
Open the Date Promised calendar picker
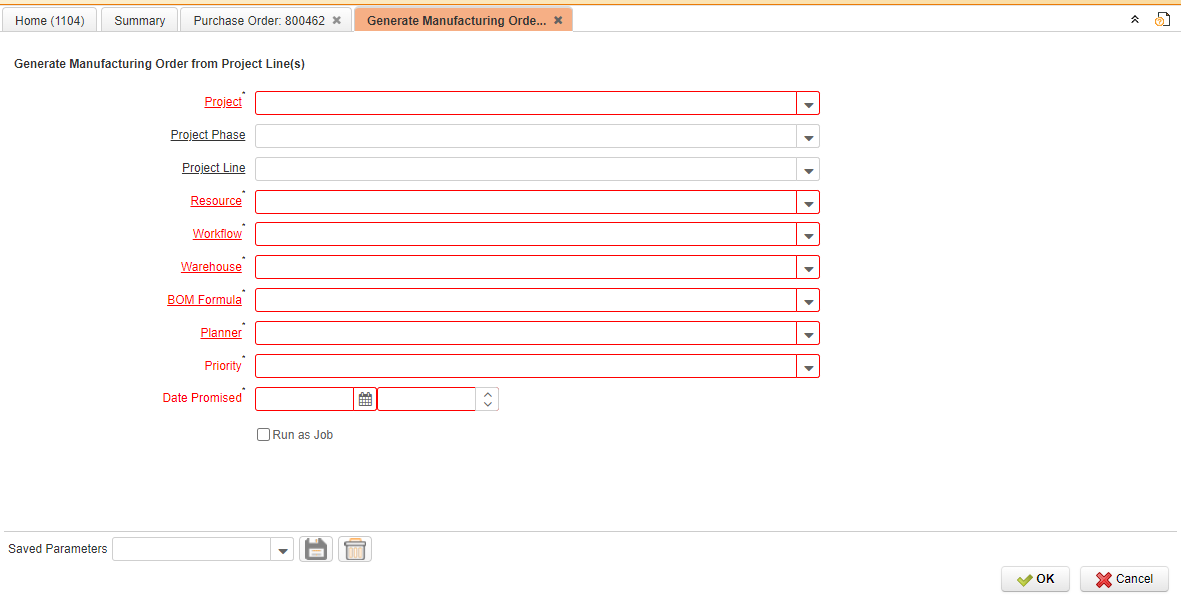pos(365,399)
